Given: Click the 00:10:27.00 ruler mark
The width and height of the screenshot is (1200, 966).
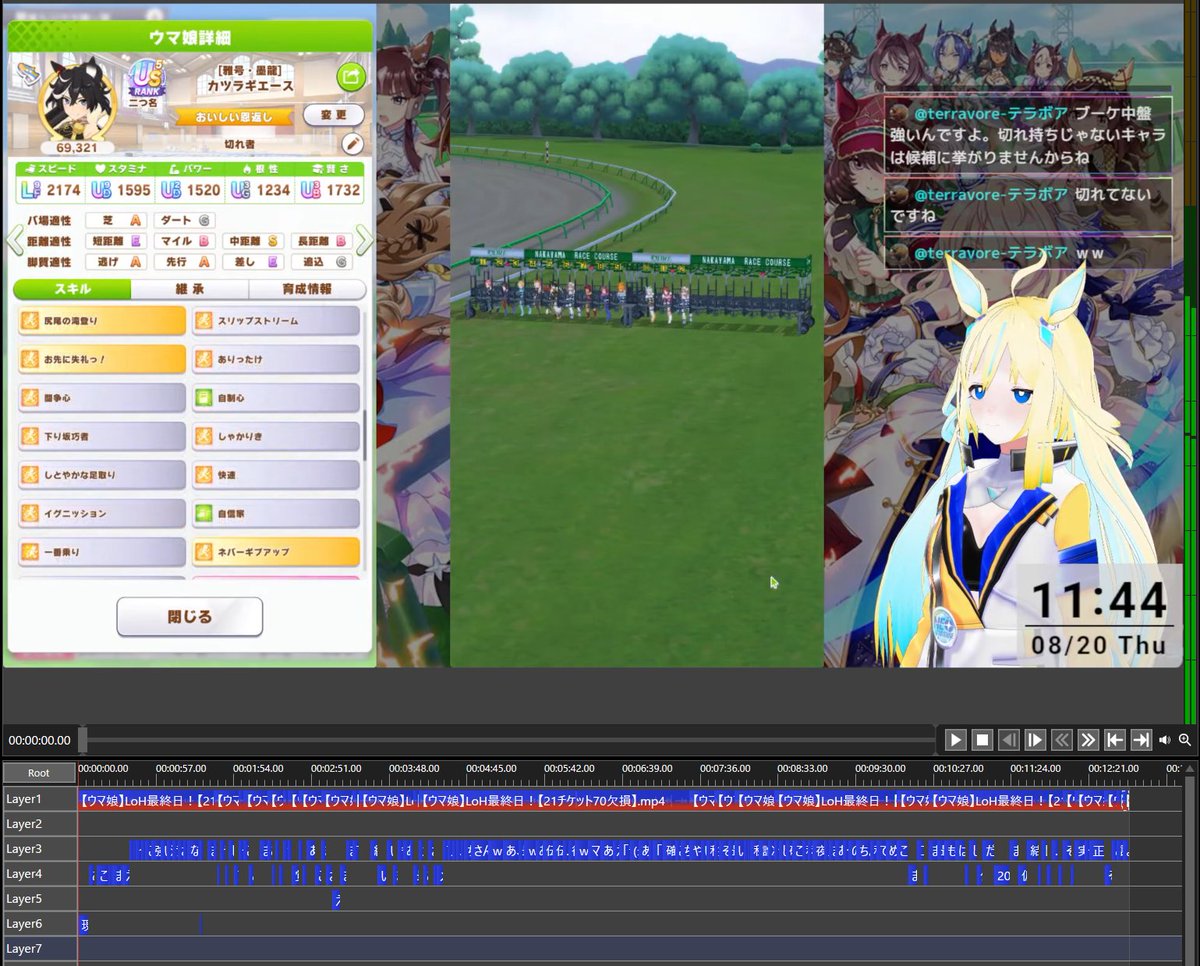Looking at the screenshot, I should pos(958,768).
